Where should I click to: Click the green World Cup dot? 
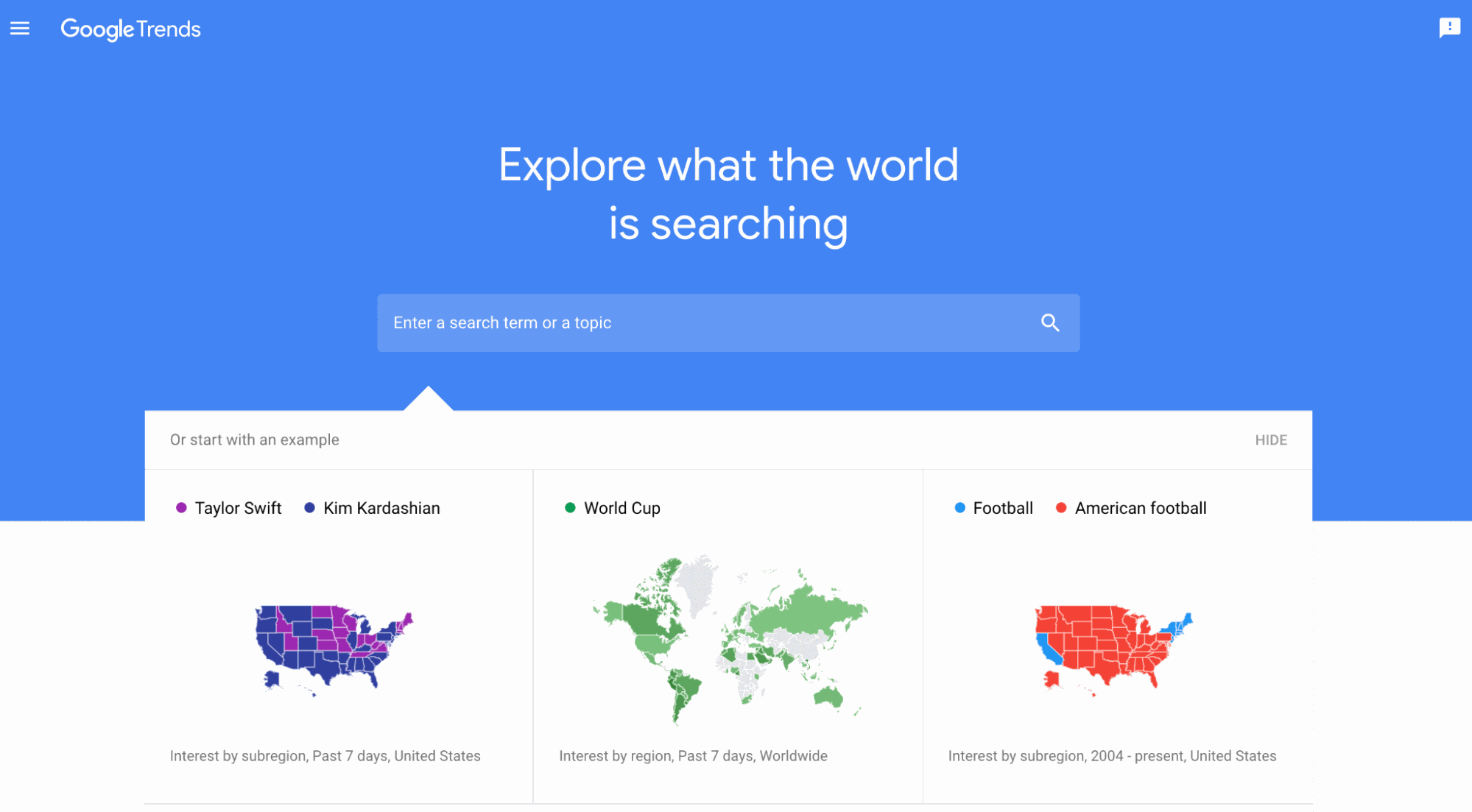pos(570,508)
